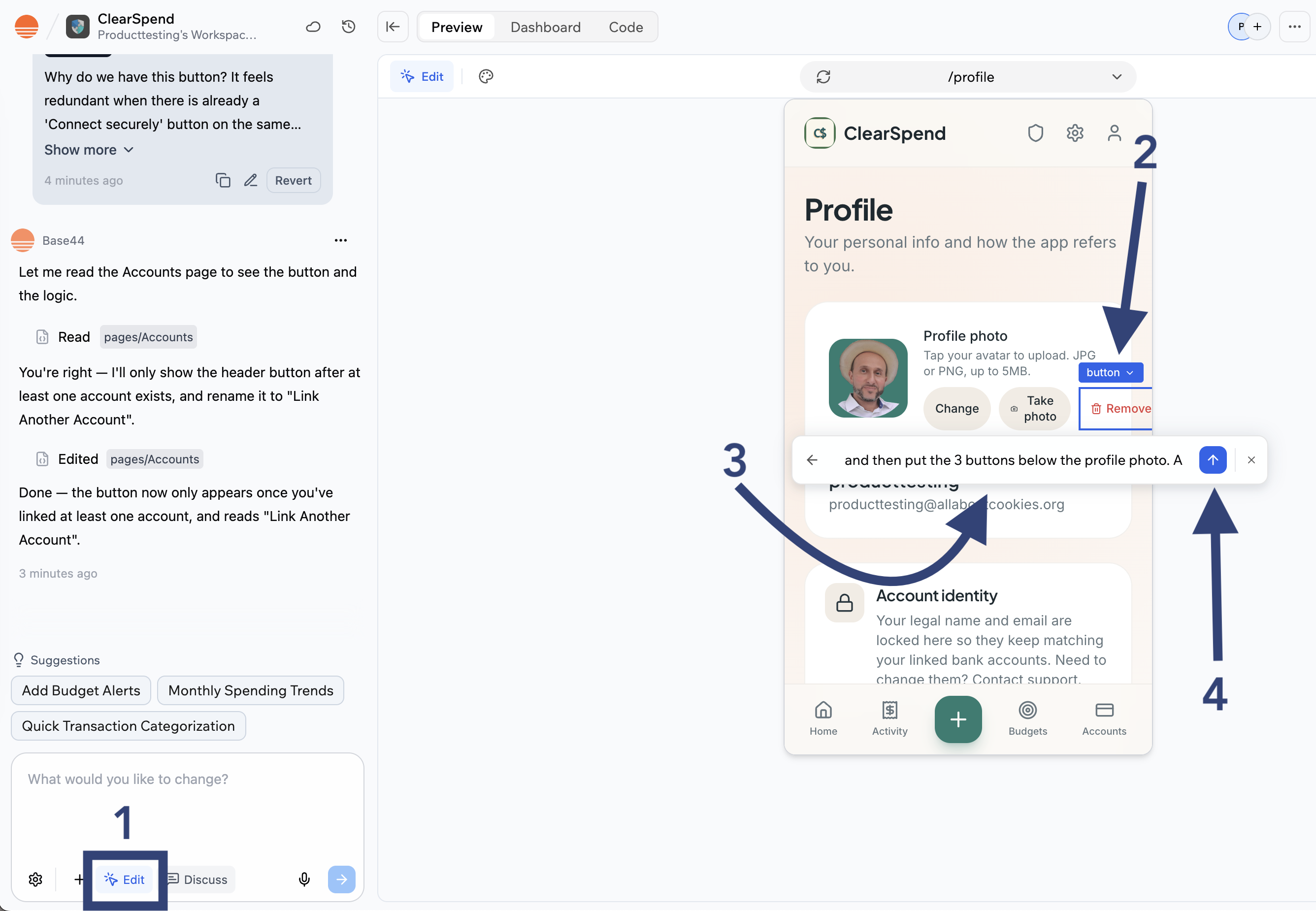Edit the user message with pencil icon
Screen dimensions: 1316x911
[251, 180]
